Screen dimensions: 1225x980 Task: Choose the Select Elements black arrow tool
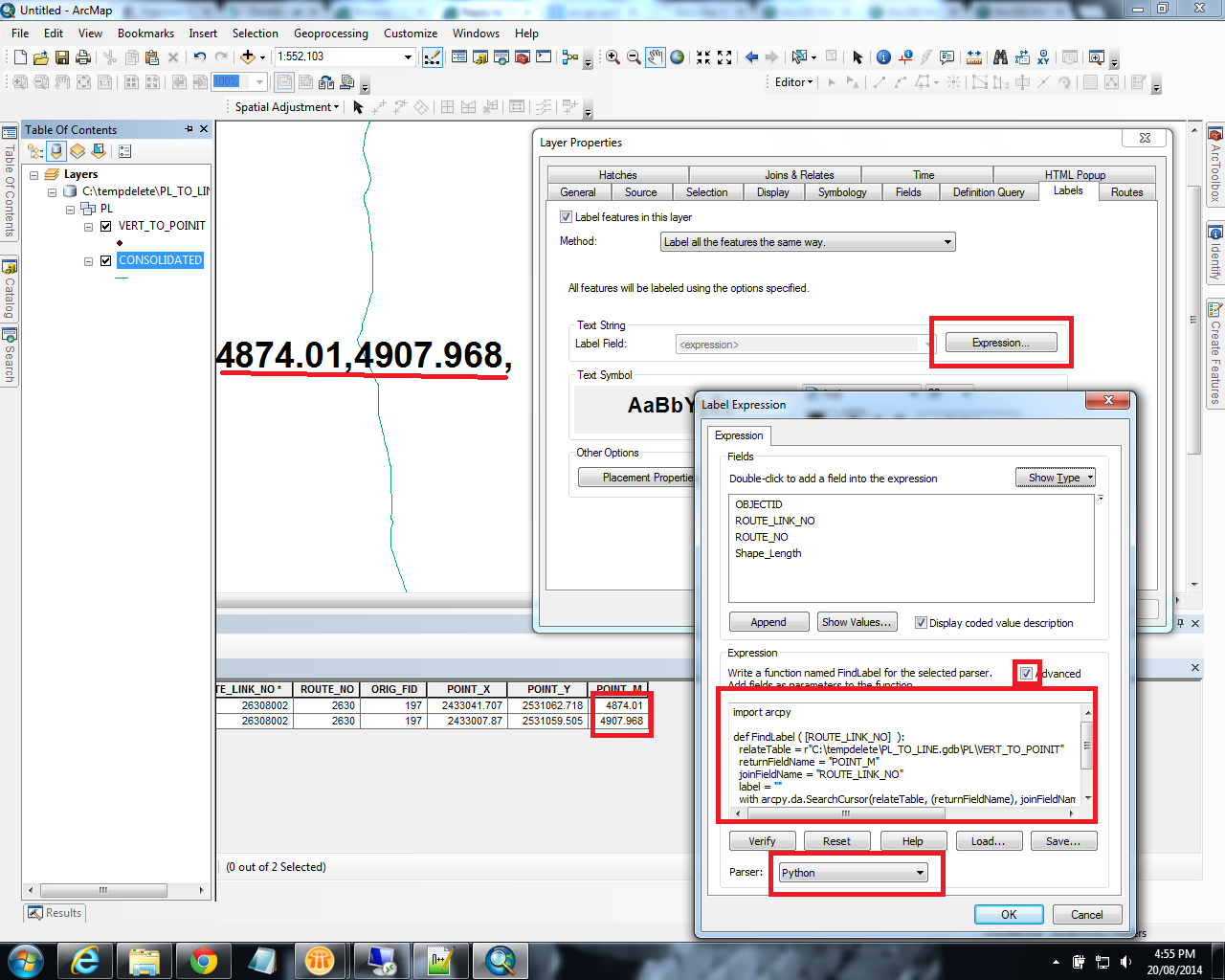click(x=857, y=57)
